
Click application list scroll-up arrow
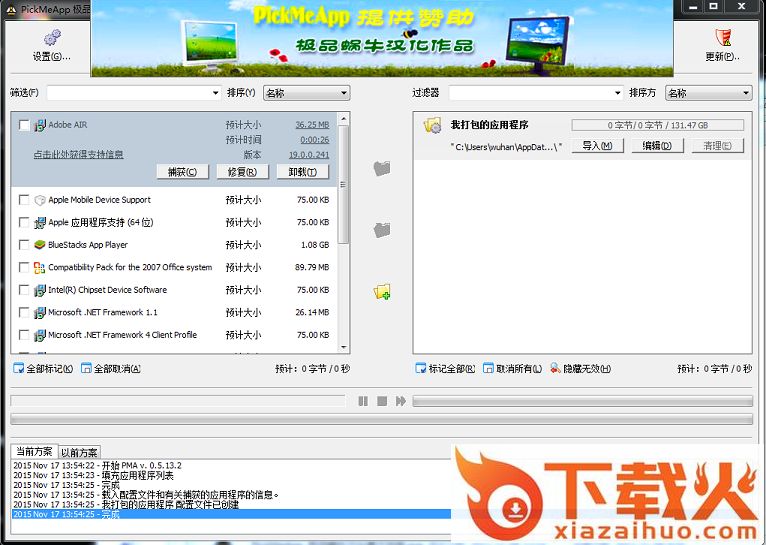point(343,119)
